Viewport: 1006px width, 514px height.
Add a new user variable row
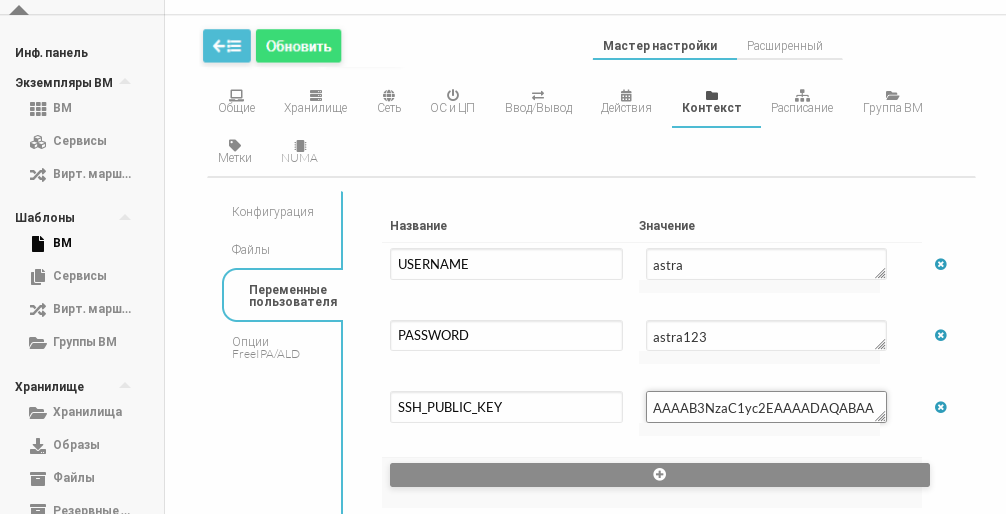(x=659, y=475)
